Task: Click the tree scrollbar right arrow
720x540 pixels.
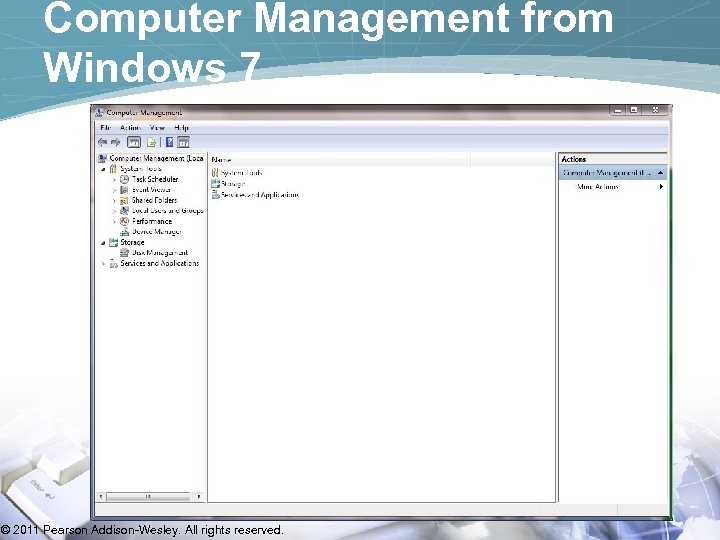Action: point(198,496)
